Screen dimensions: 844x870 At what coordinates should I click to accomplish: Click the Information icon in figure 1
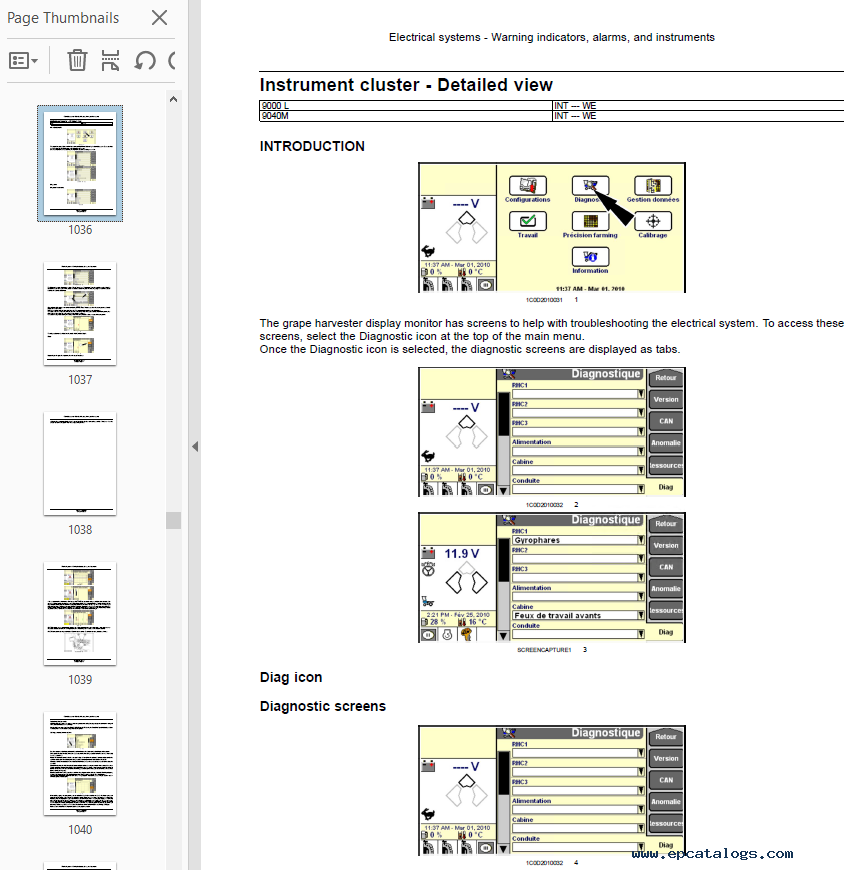tap(590, 257)
